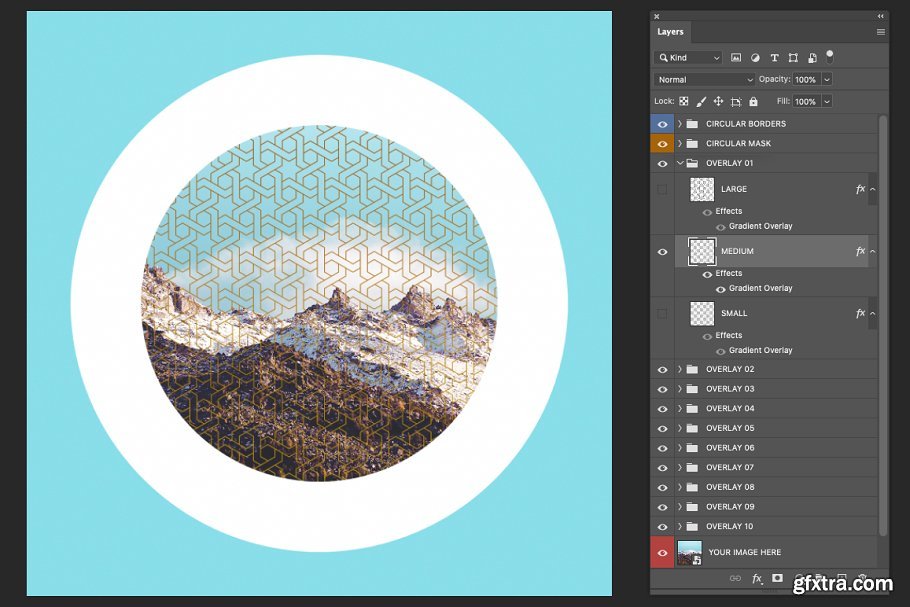Click the lock position move icon
Viewport: 910px width, 607px height.
[x=718, y=101]
